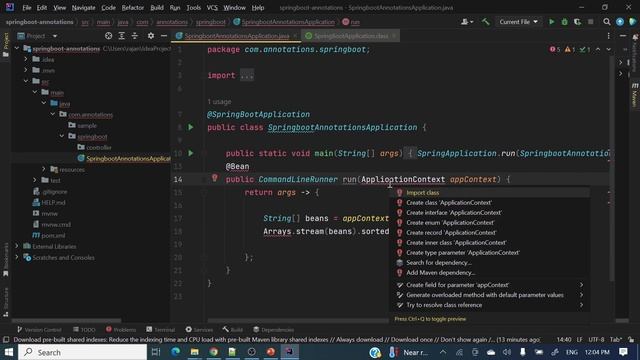Click editor vertical scrollbar
Viewport: 640px width, 360px height.
pyautogui.click(x=612, y=167)
